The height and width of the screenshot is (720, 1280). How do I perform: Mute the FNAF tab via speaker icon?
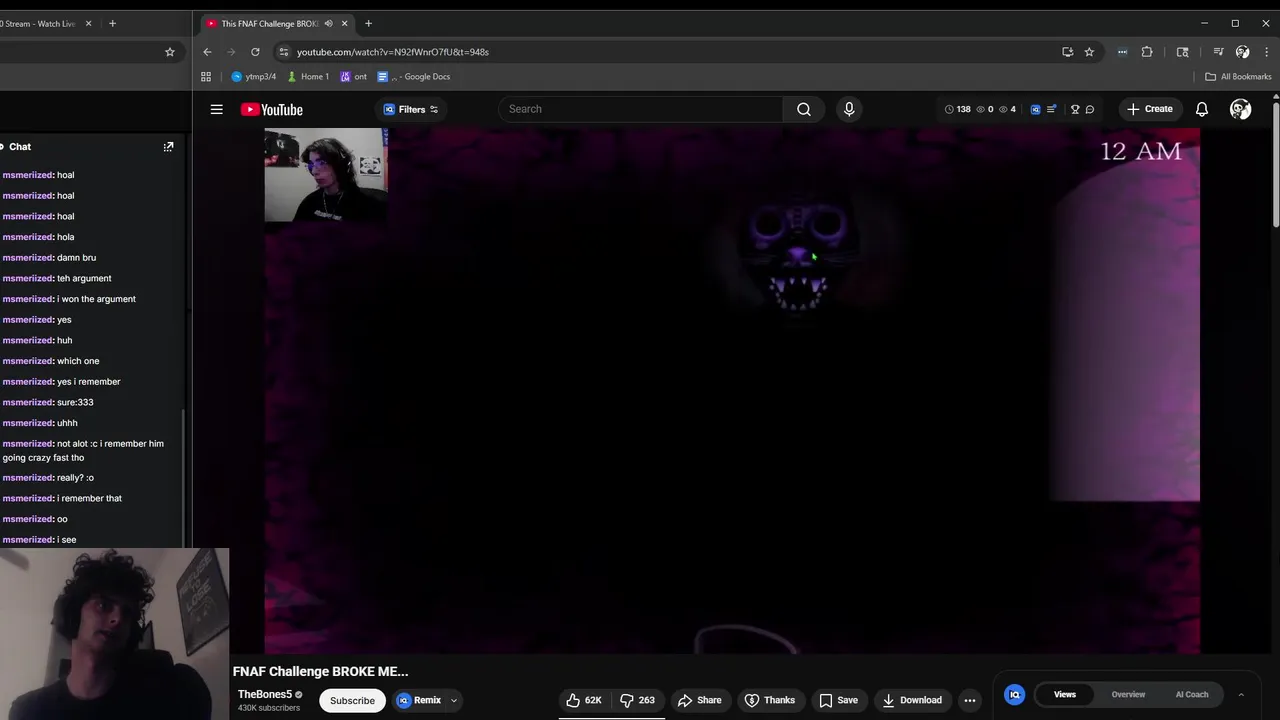(x=328, y=24)
